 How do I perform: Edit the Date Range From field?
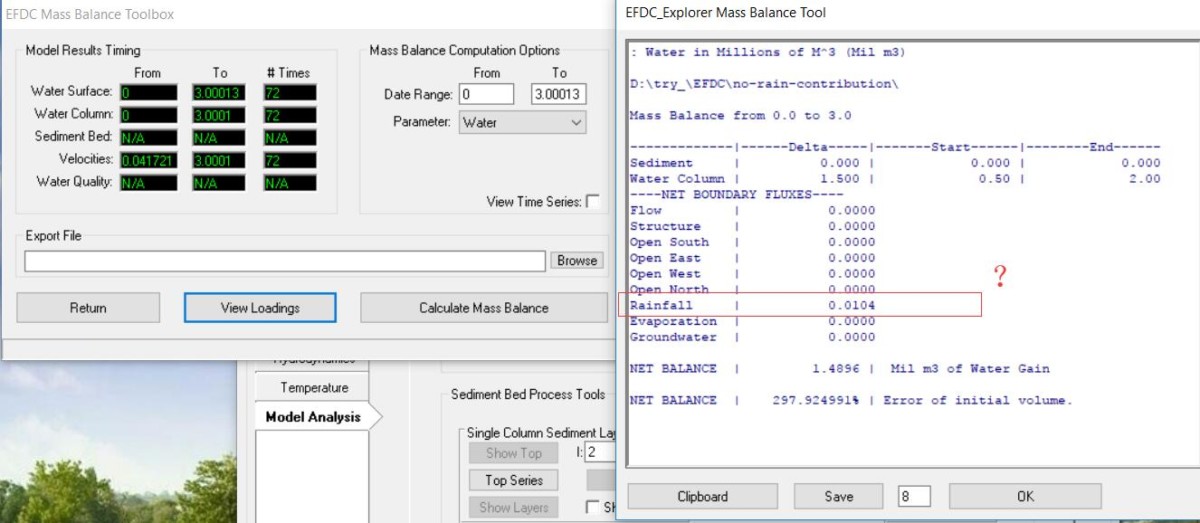(x=486, y=94)
